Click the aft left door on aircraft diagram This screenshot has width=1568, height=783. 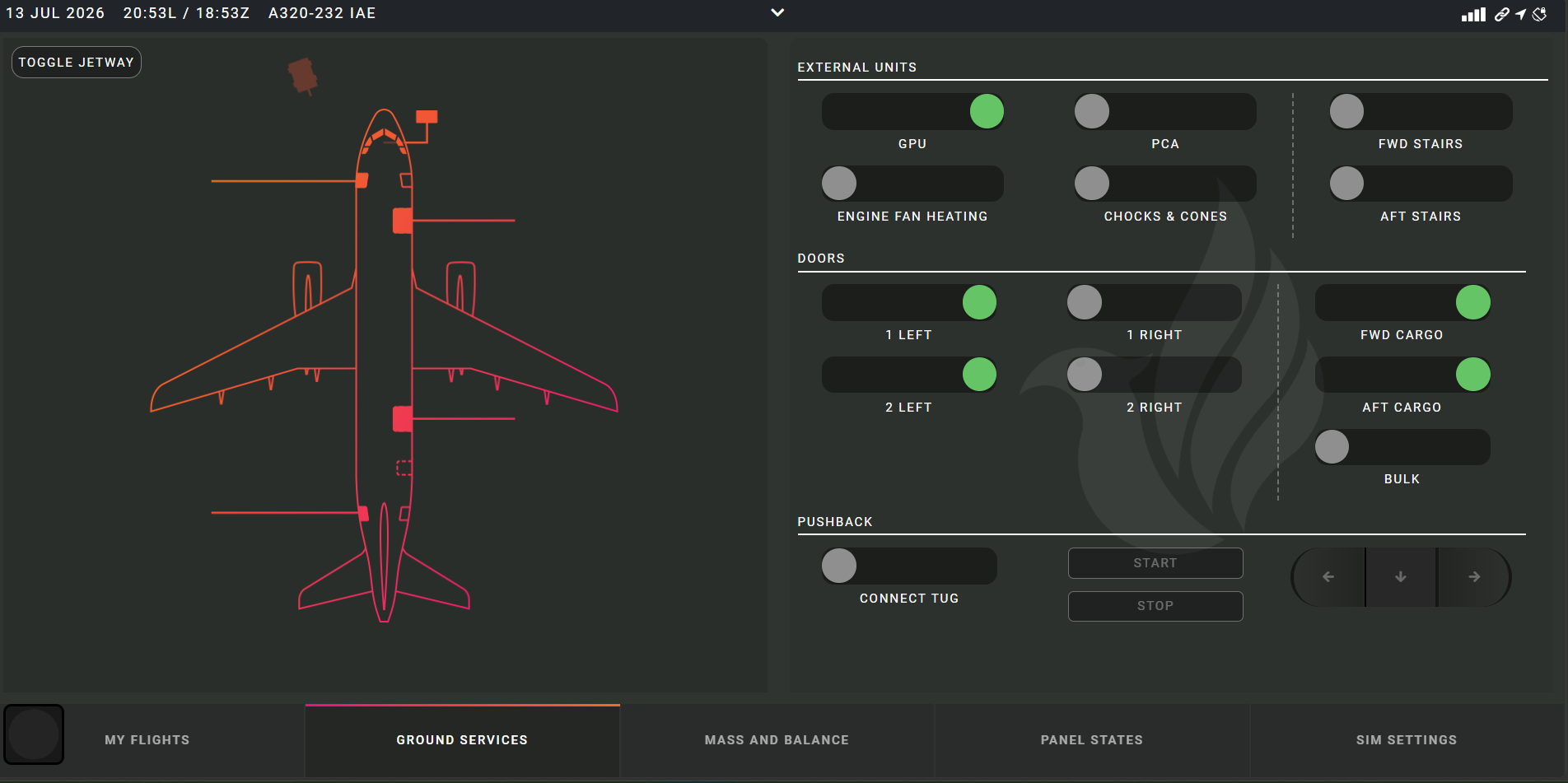[363, 513]
